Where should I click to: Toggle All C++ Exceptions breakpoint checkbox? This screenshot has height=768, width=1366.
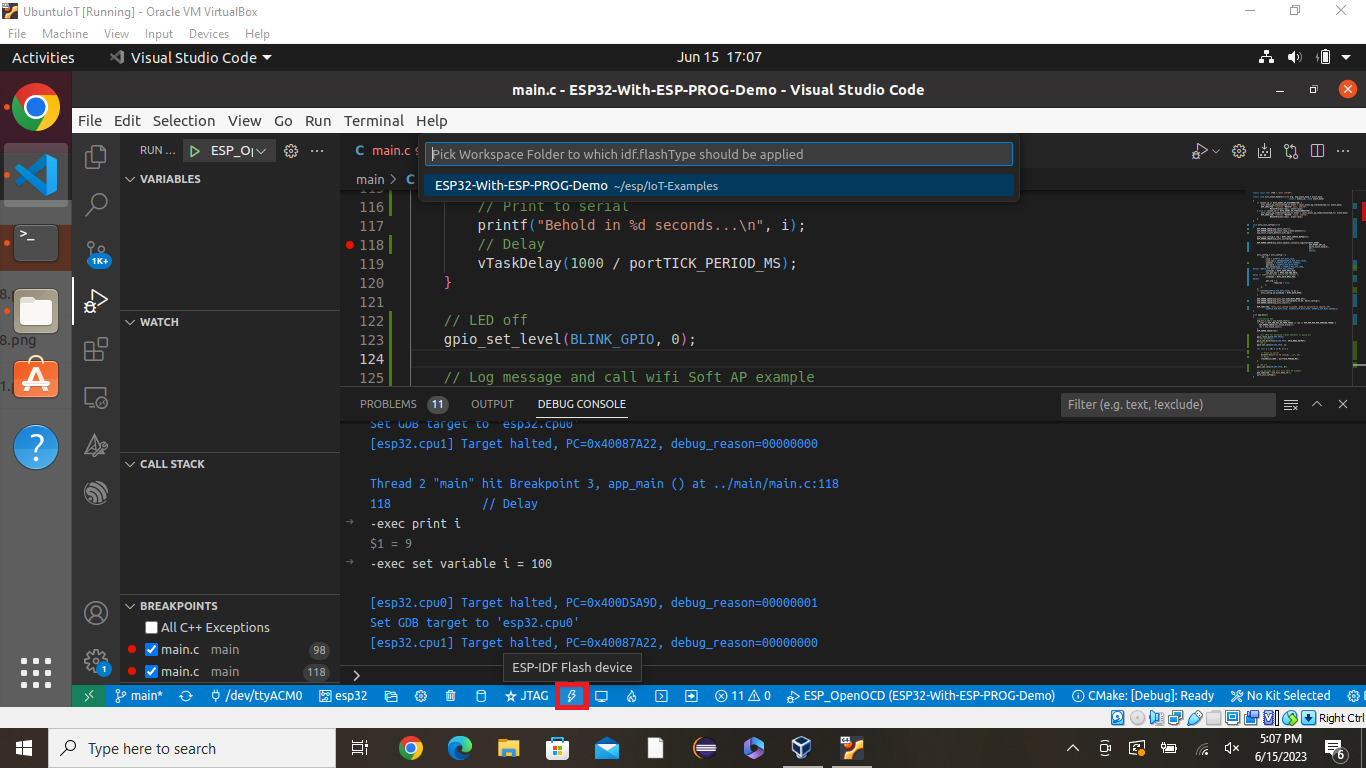[152, 628]
